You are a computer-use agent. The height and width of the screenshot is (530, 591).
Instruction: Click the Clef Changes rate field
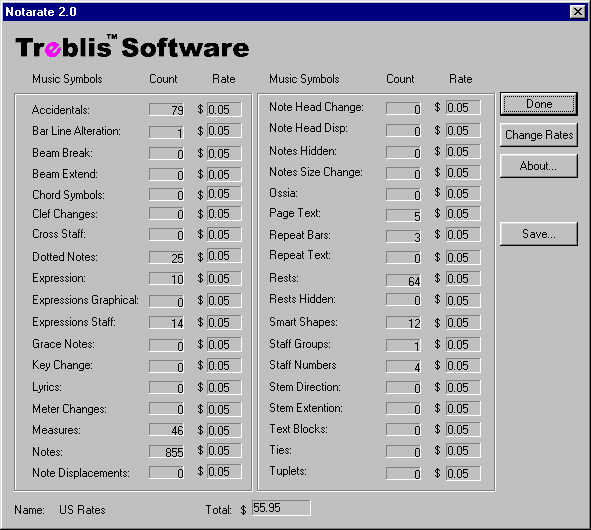pyautogui.click(x=224, y=214)
